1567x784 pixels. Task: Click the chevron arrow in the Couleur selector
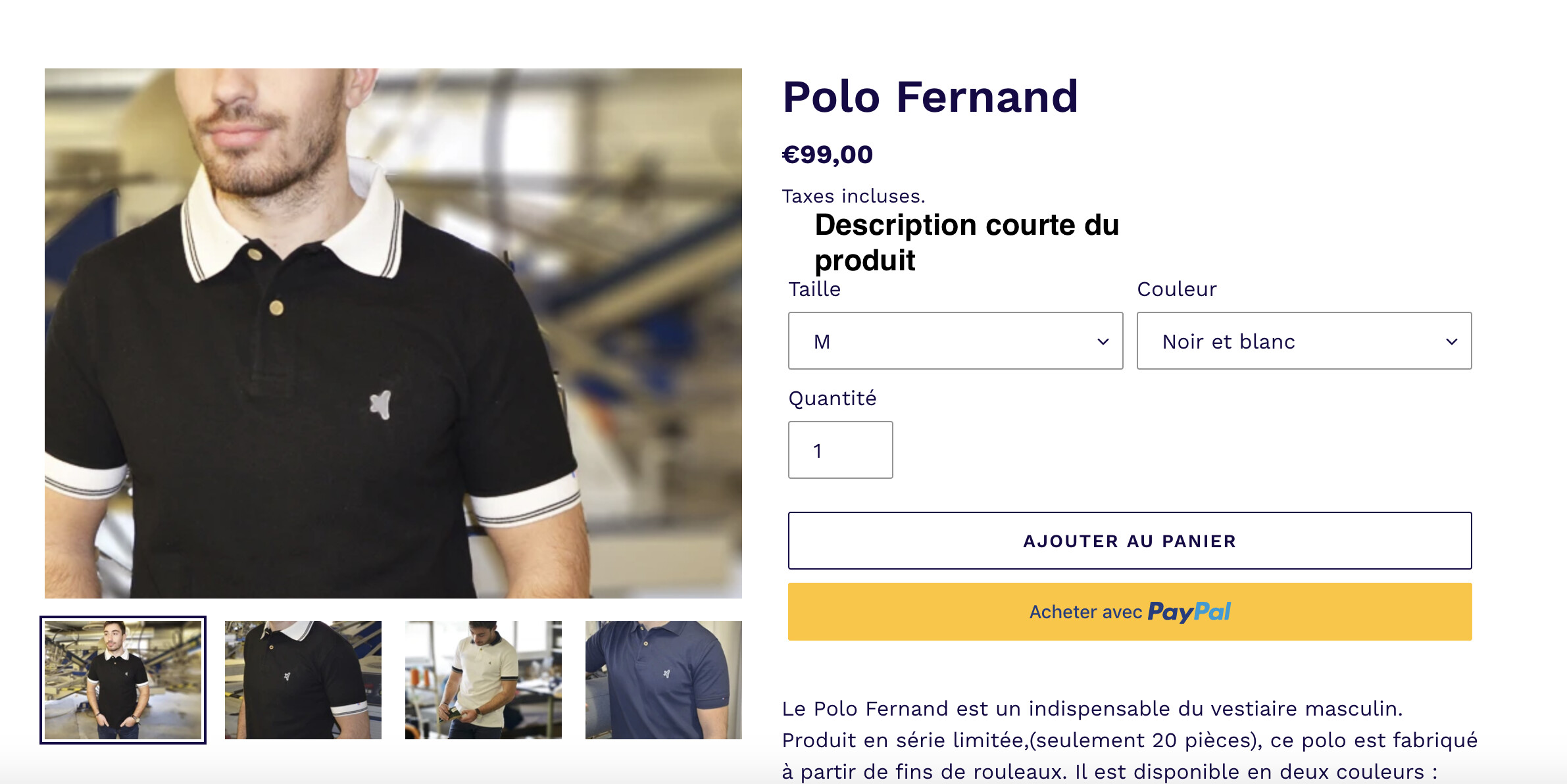pyautogui.click(x=1451, y=341)
